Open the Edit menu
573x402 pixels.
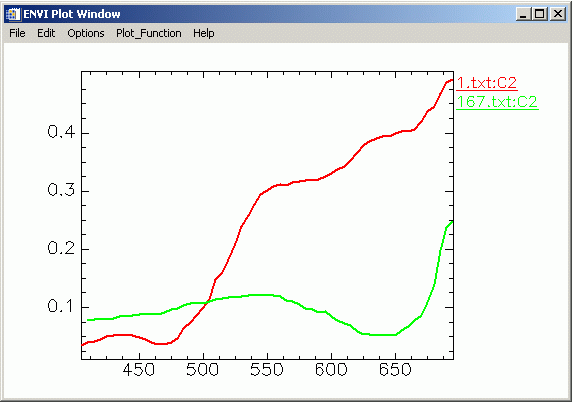tap(46, 33)
